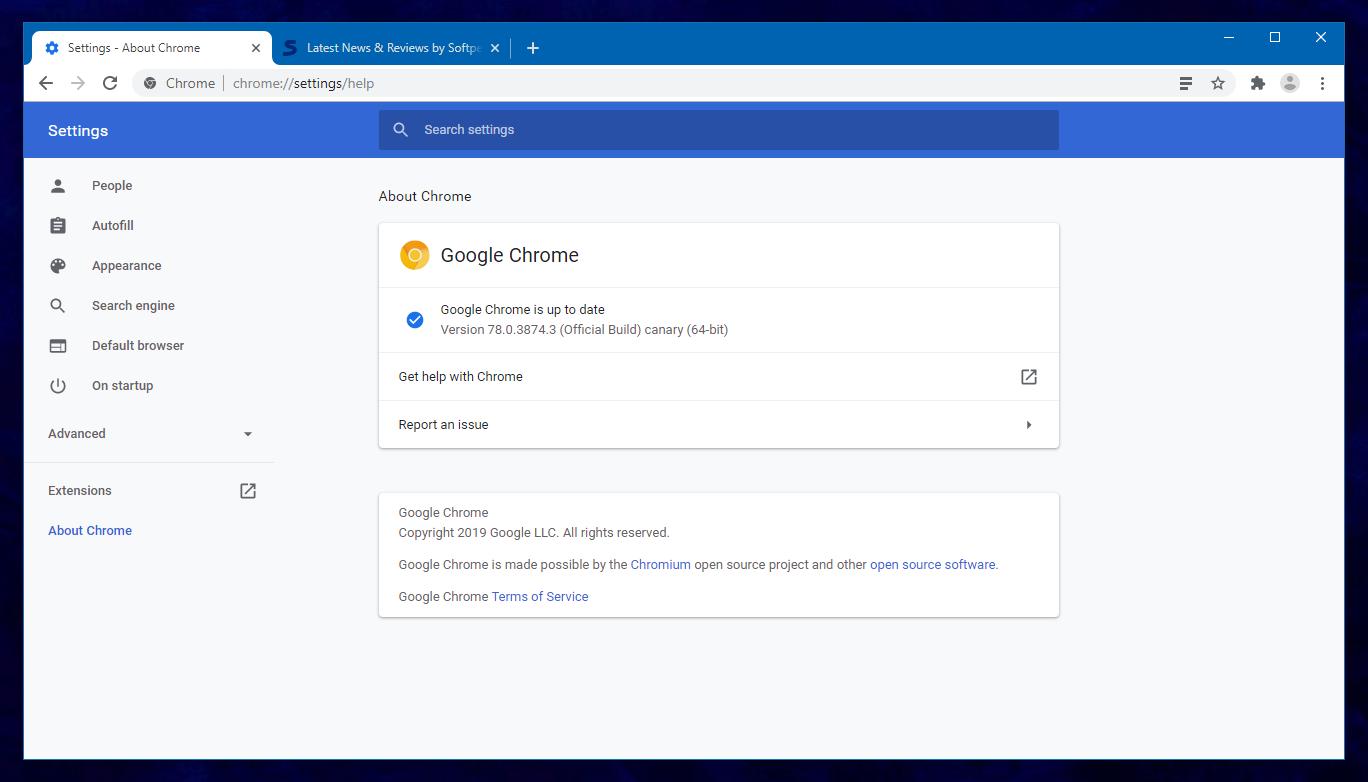This screenshot has width=1368, height=782.
Task: Close the Chrome window
Action: [x=1321, y=38]
